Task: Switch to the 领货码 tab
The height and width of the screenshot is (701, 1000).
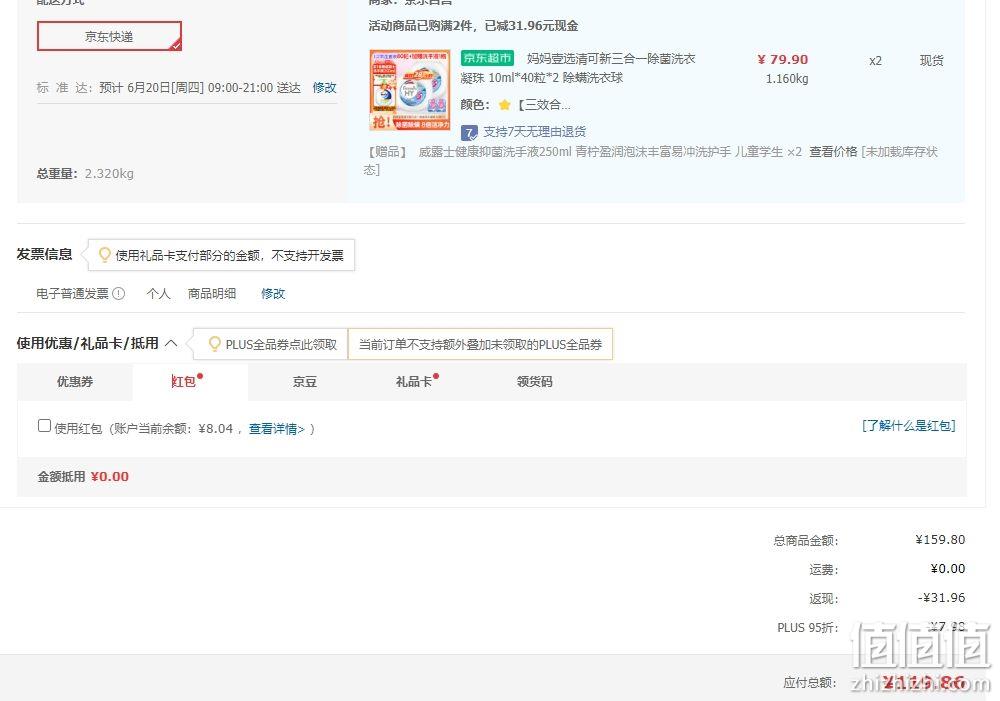Action: pos(534,381)
